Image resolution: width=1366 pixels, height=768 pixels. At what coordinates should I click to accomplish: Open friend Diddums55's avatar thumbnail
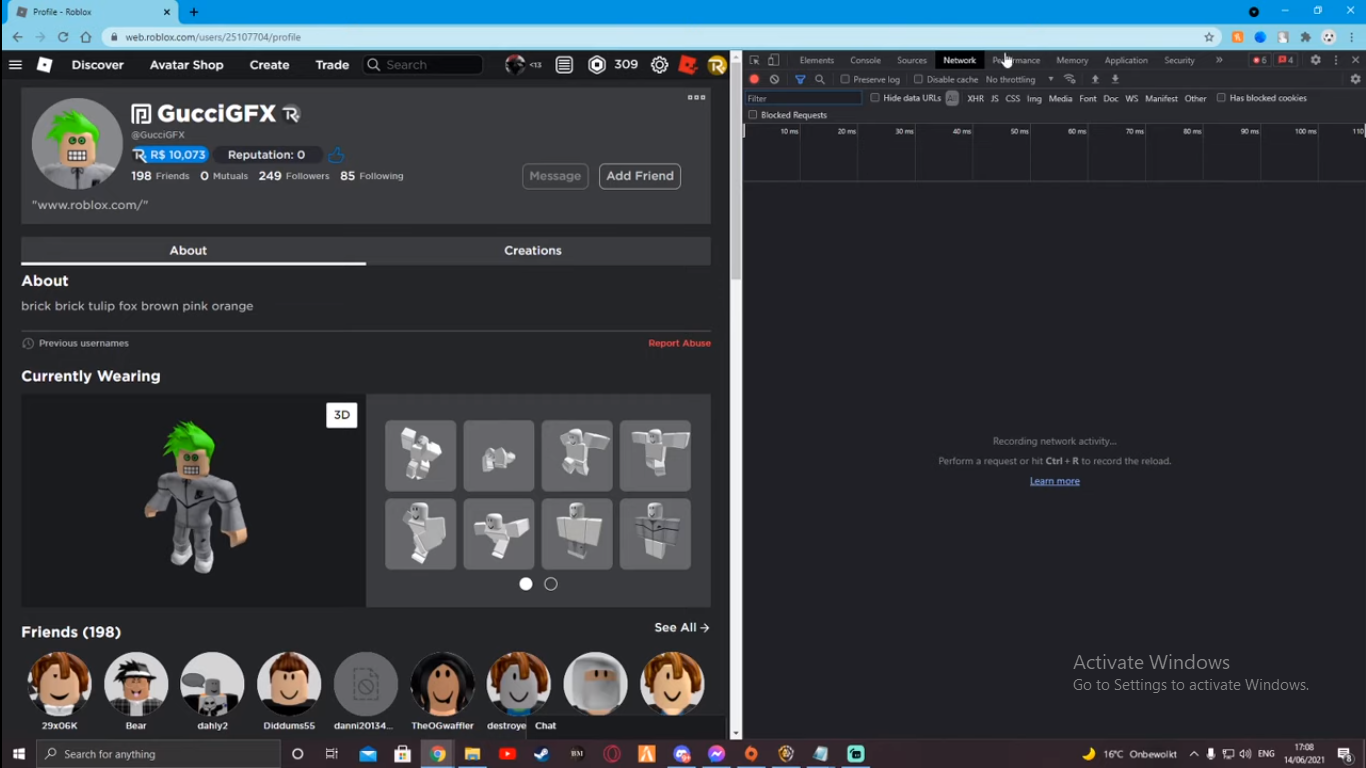(289, 684)
